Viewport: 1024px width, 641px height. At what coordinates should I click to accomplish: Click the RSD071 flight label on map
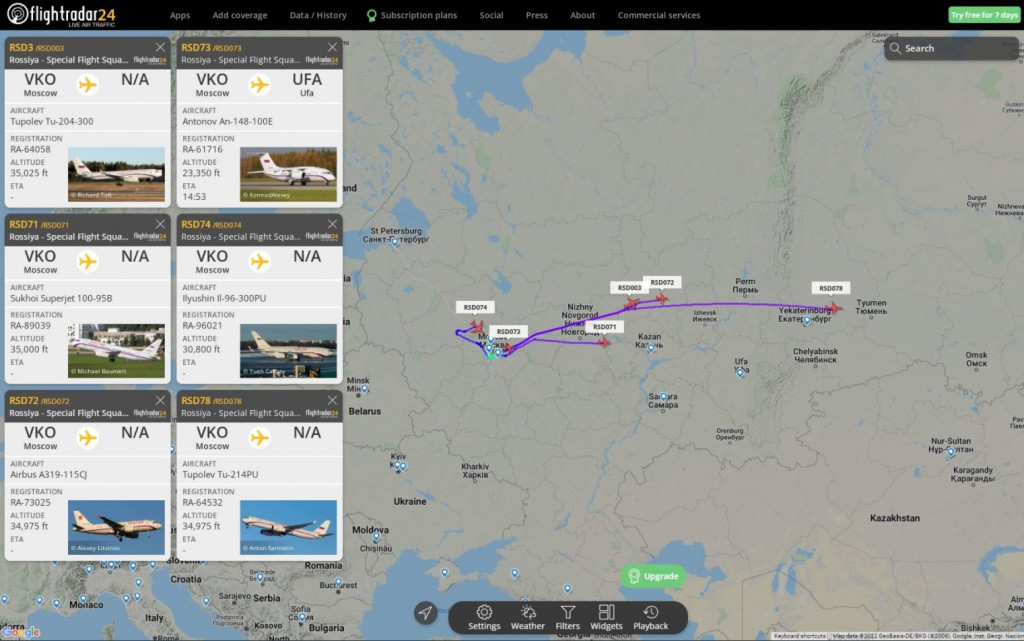[x=604, y=327]
